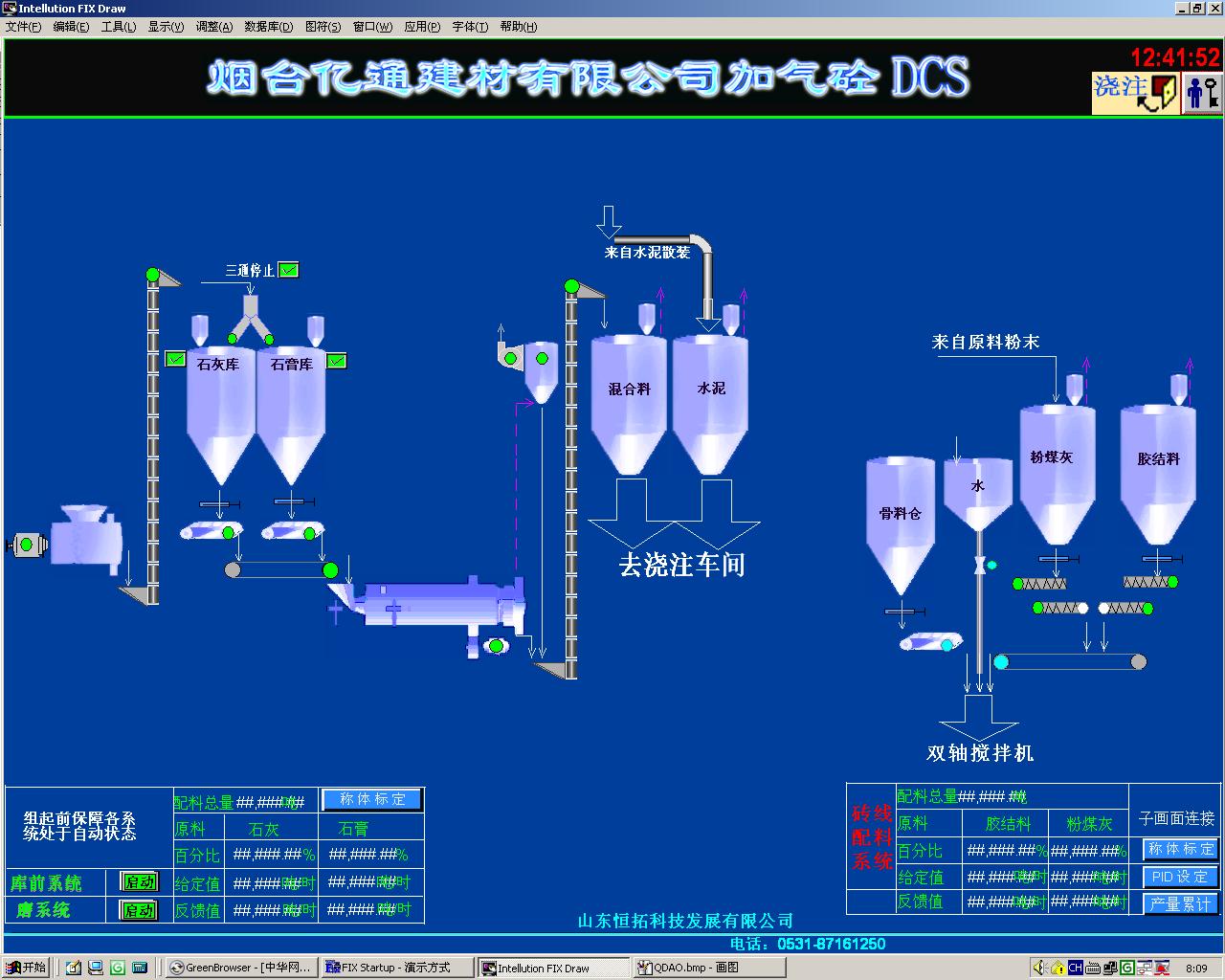This screenshot has height=980, width=1225.
Task: Expand the 字体(T) menu
Action: tap(469, 27)
